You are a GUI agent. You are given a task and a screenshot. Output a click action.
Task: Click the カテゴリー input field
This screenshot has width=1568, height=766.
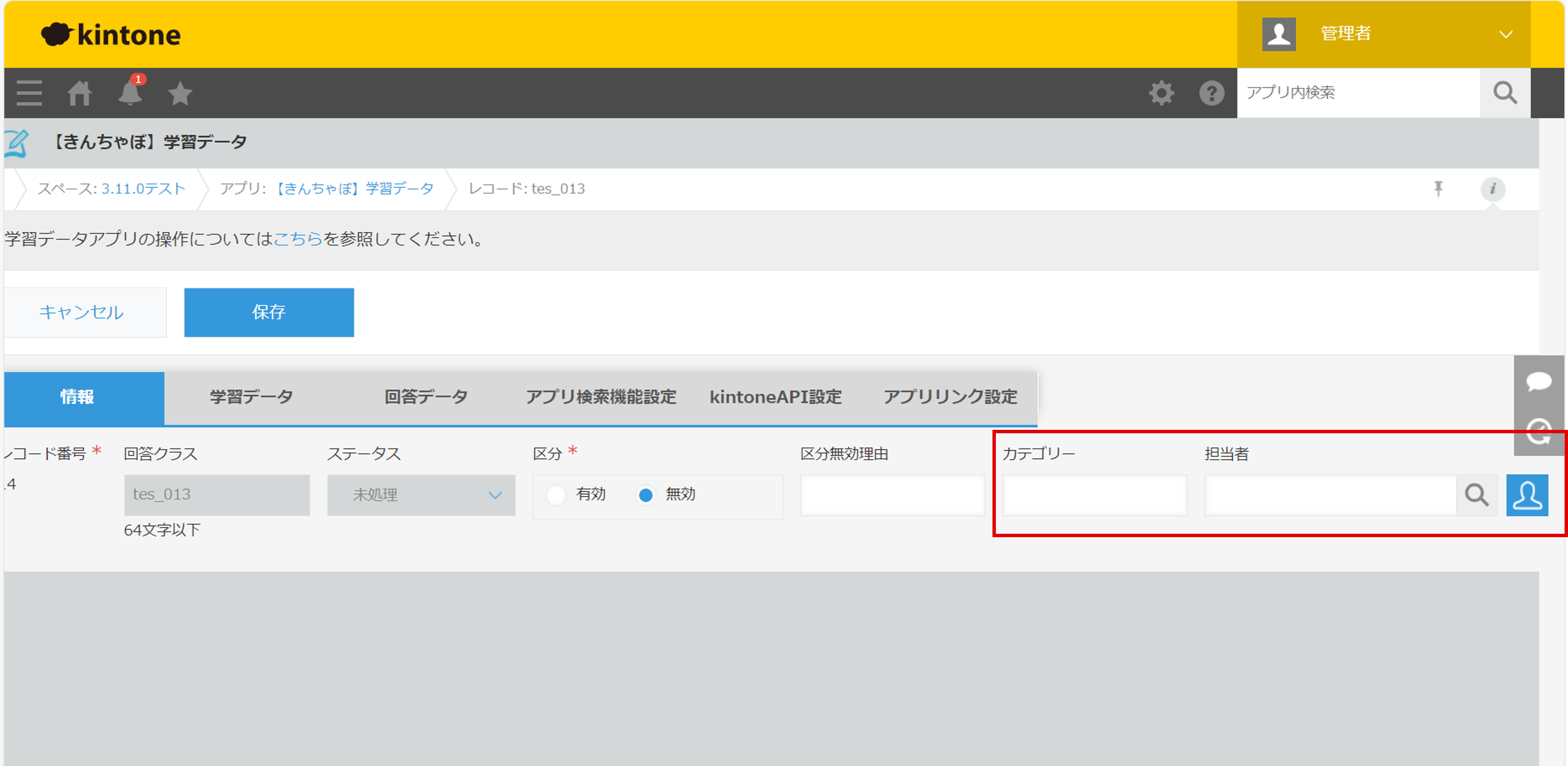coord(1094,495)
